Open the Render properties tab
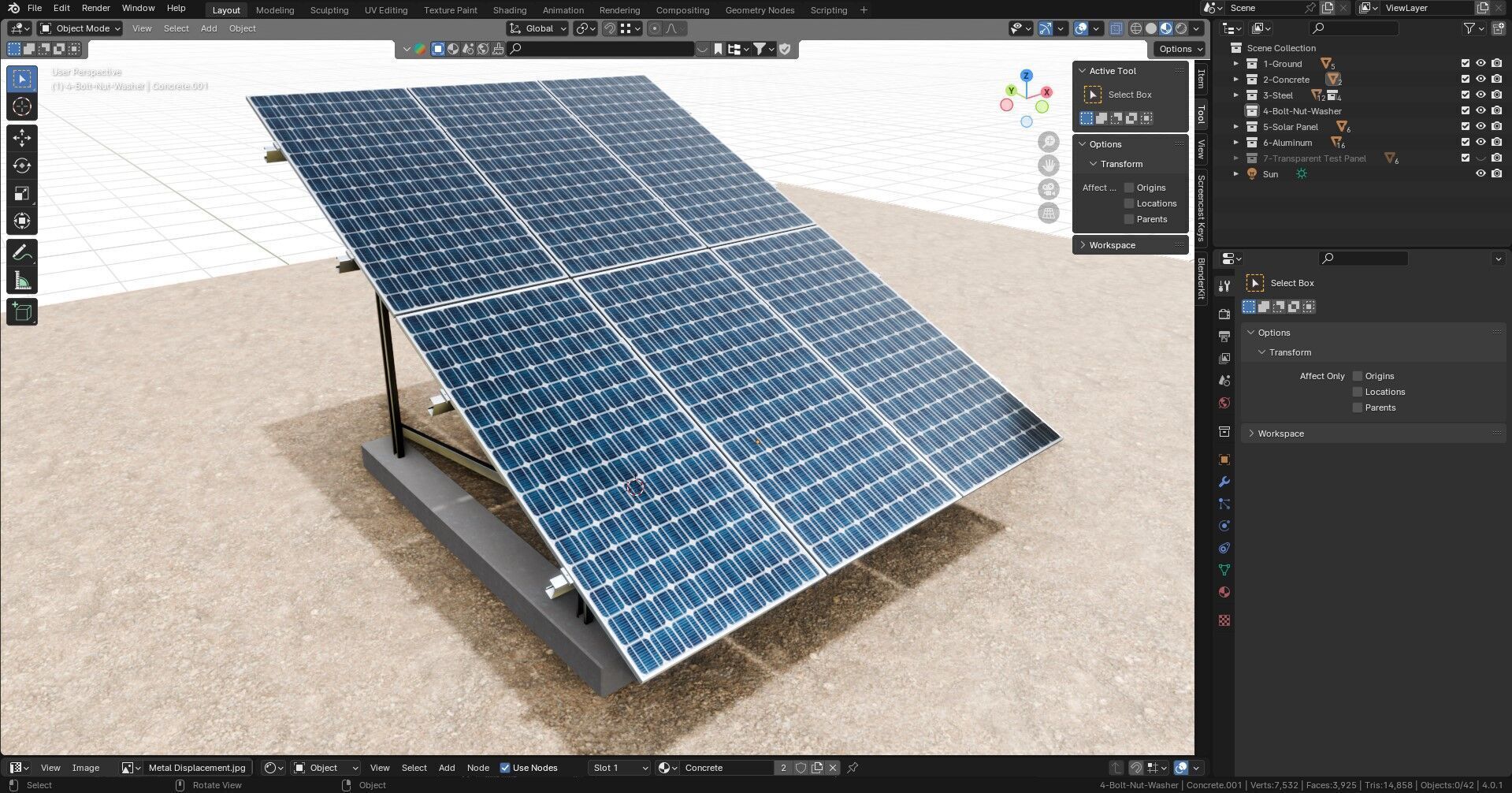This screenshot has width=1512, height=793. click(1224, 314)
